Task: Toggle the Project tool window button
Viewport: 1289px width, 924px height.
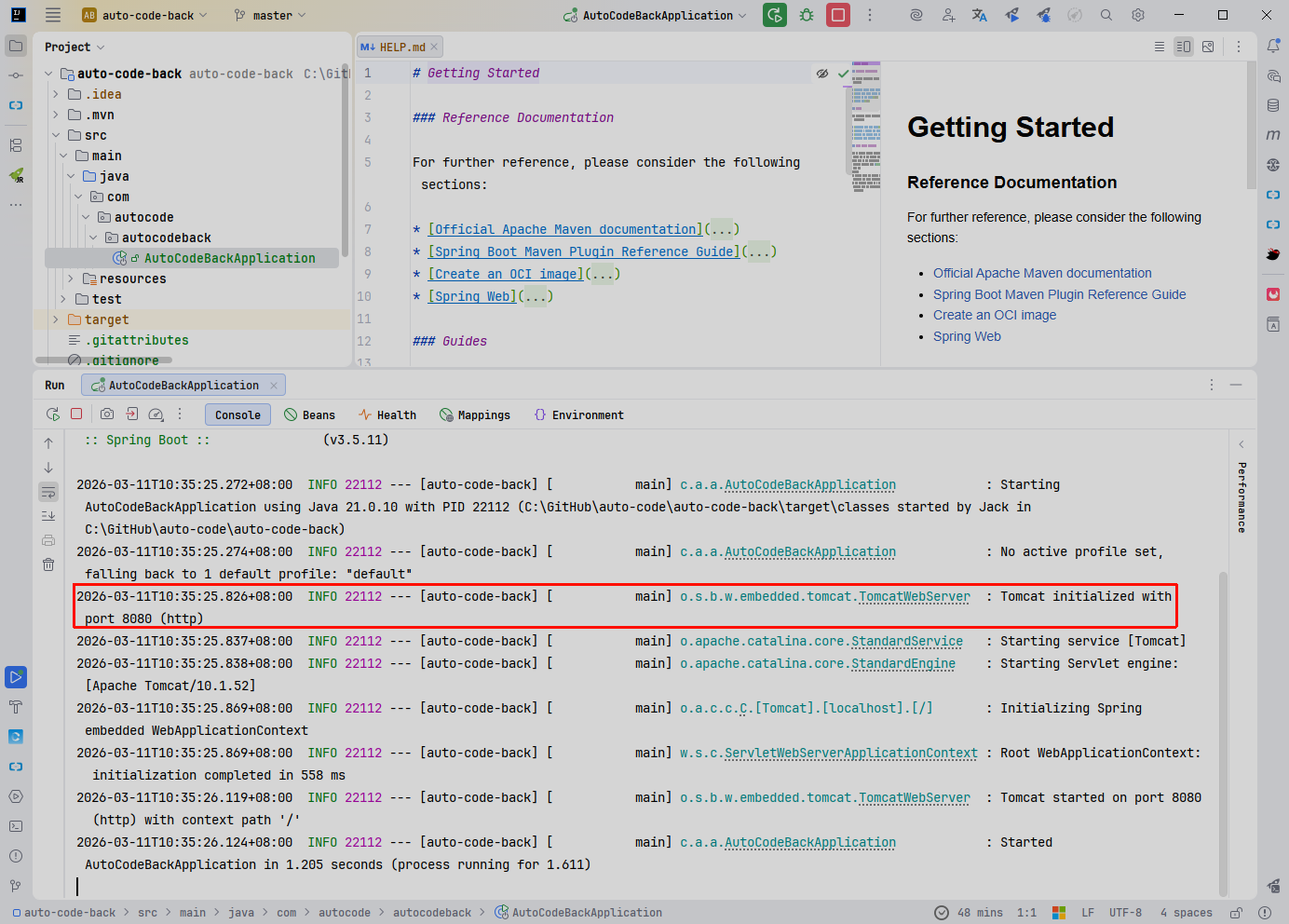Action: pyautogui.click(x=16, y=46)
